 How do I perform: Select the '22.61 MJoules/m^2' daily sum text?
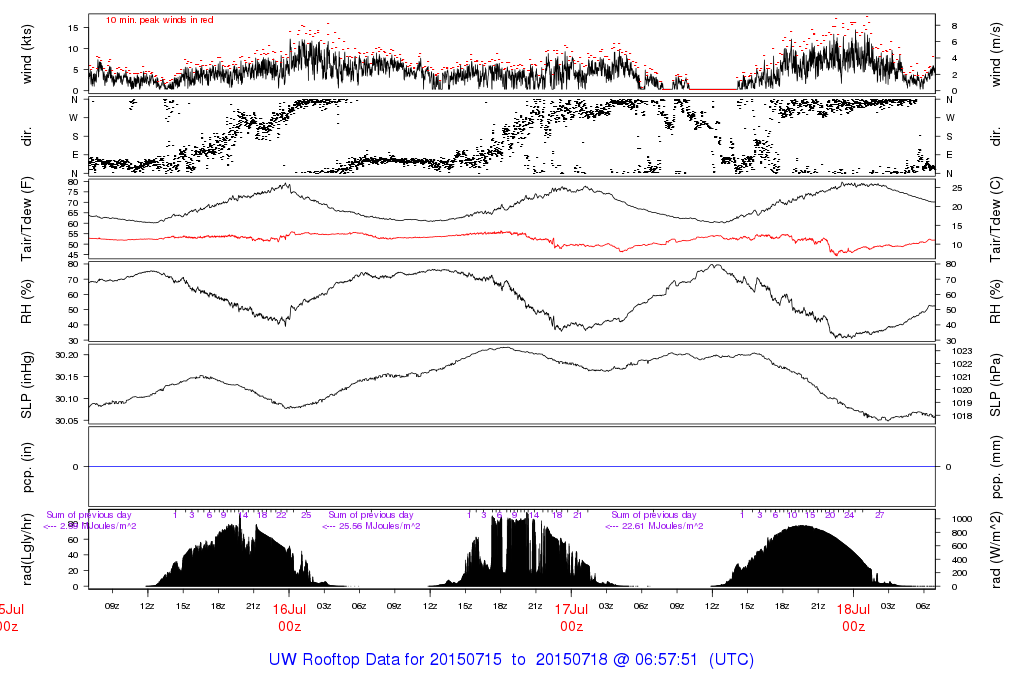point(665,526)
